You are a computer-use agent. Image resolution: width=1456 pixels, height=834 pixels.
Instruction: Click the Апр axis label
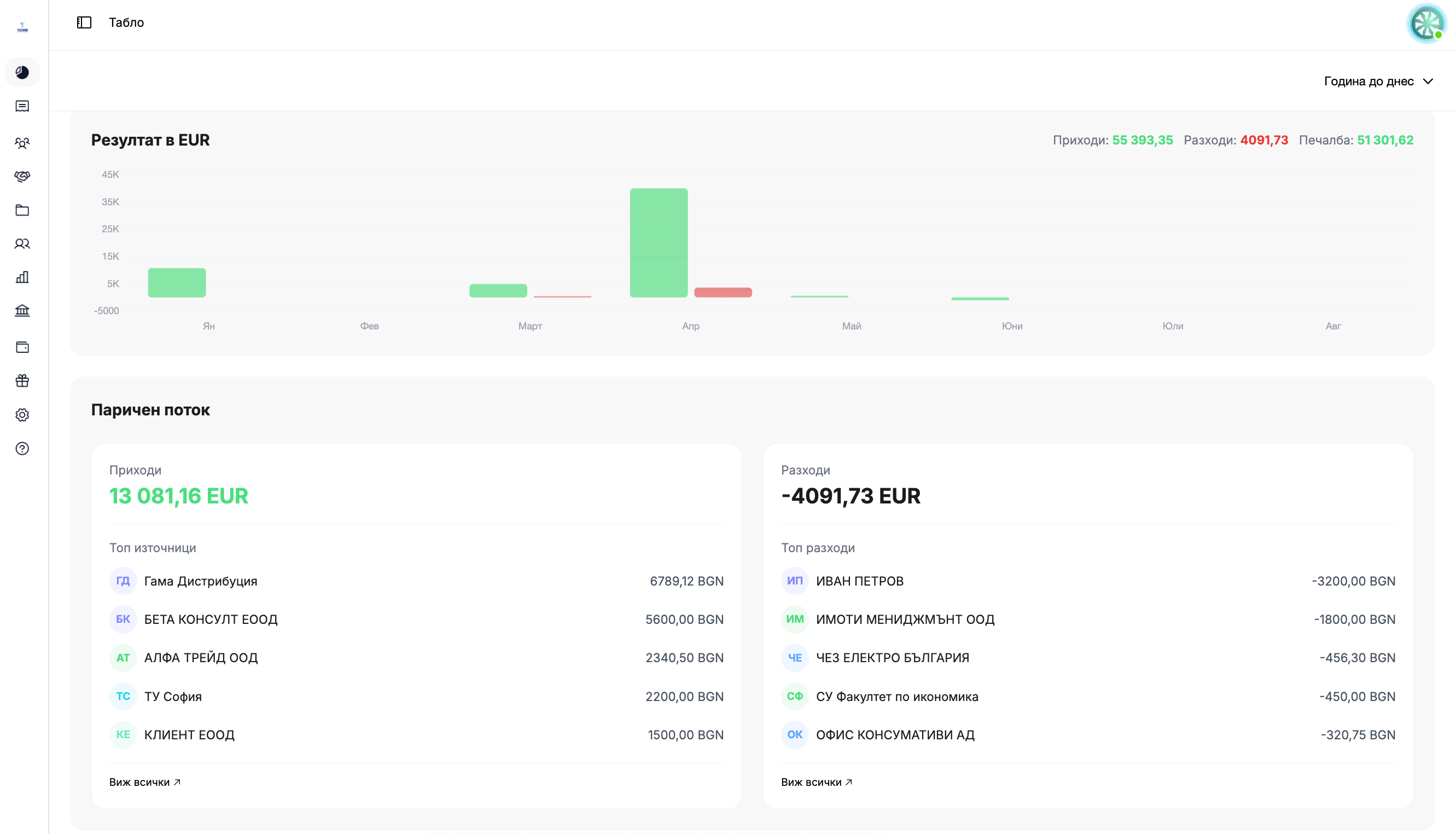point(691,326)
